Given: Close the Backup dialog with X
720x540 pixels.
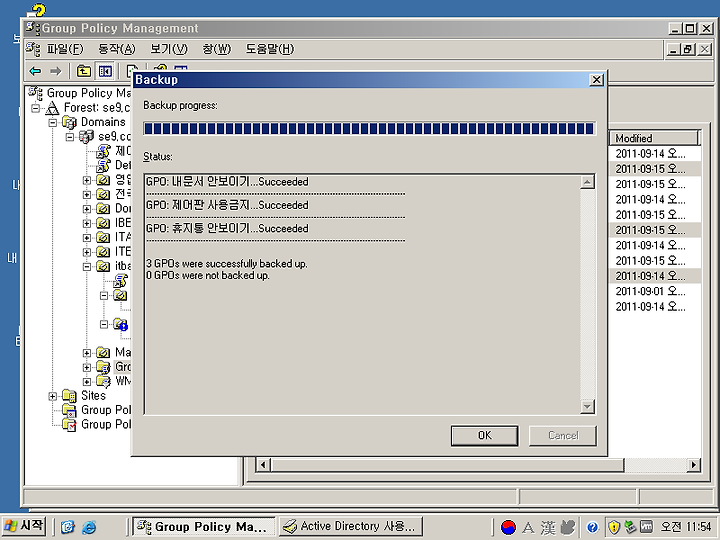Looking at the screenshot, I should pyautogui.click(x=596, y=80).
